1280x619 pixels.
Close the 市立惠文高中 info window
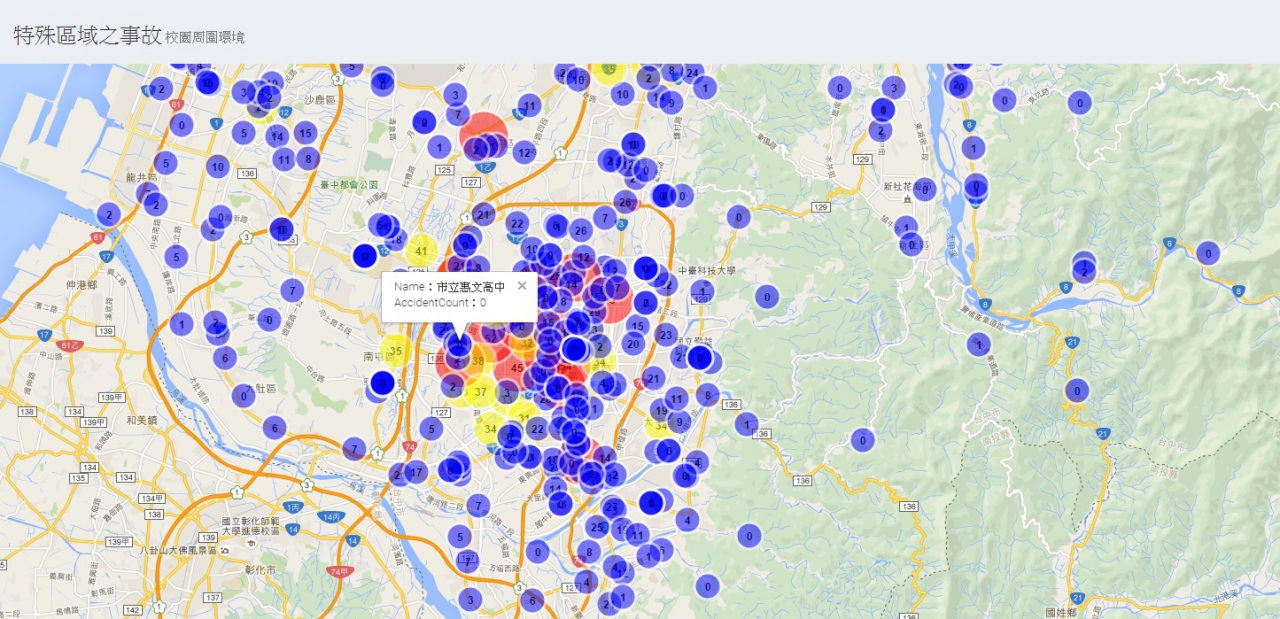coord(521,286)
